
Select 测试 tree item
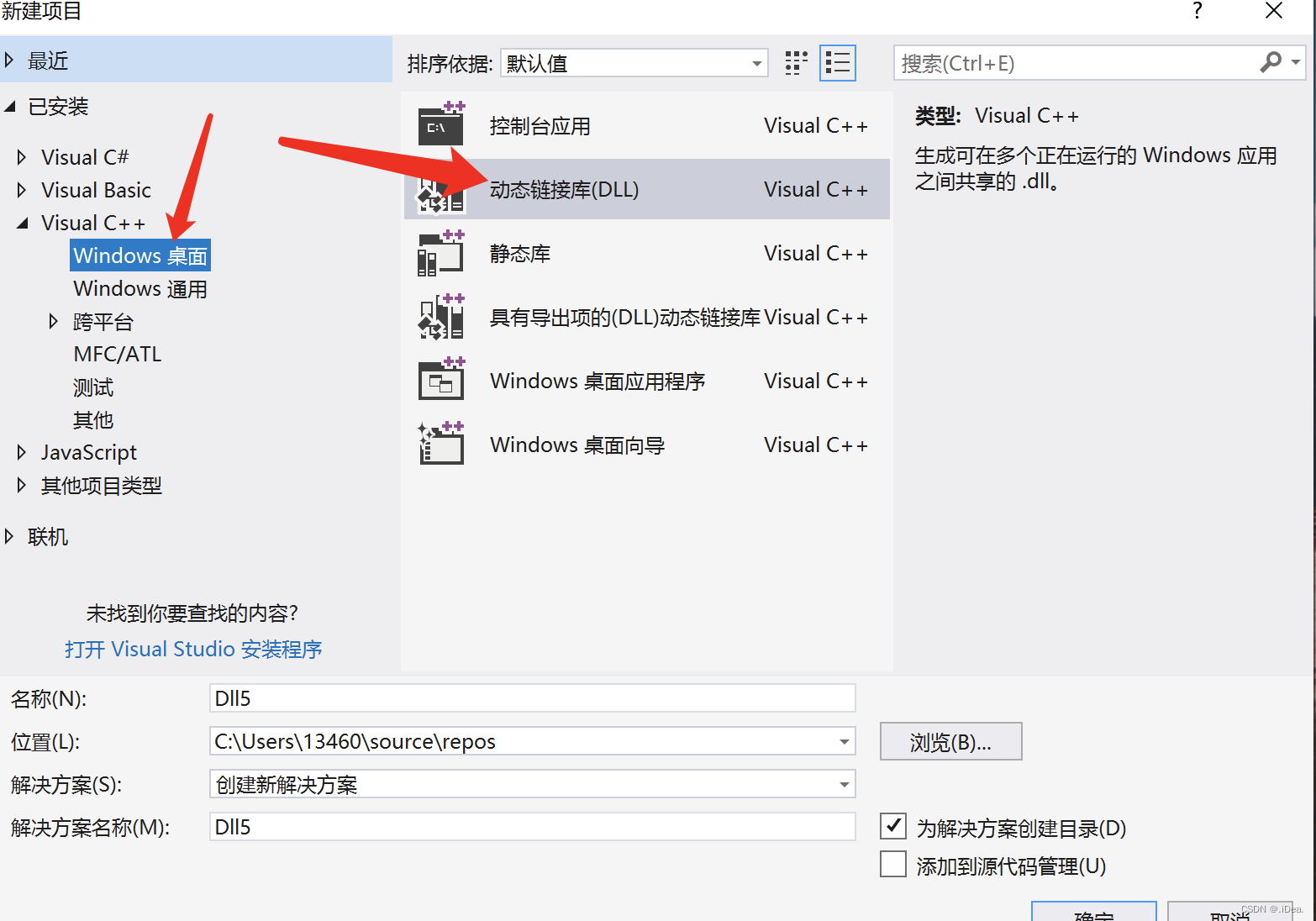pyautogui.click(x=93, y=387)
